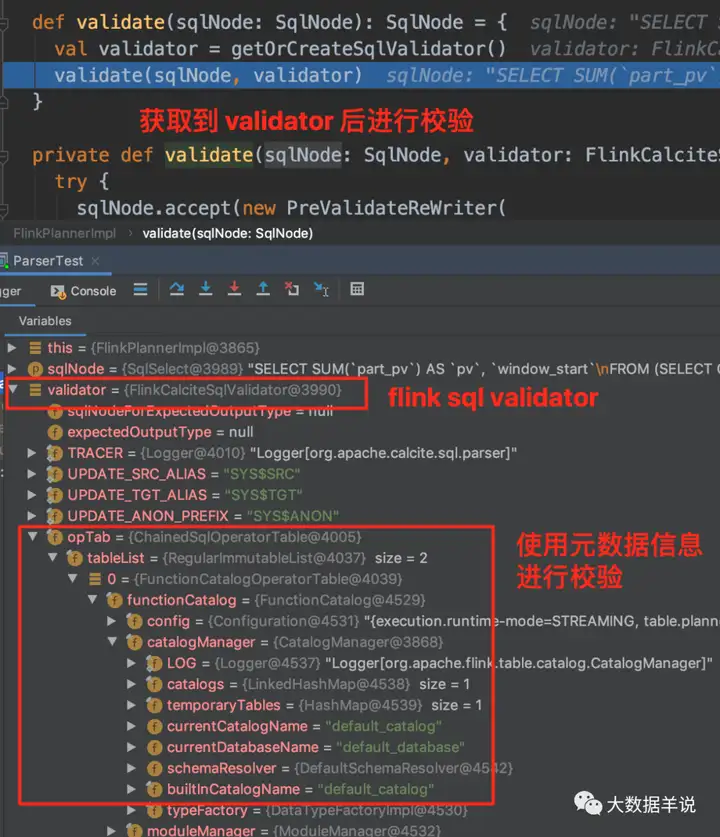The height and width of the screenshot is (837, 720).
Task: Expand the LOG field node
Action: point(132,663)
